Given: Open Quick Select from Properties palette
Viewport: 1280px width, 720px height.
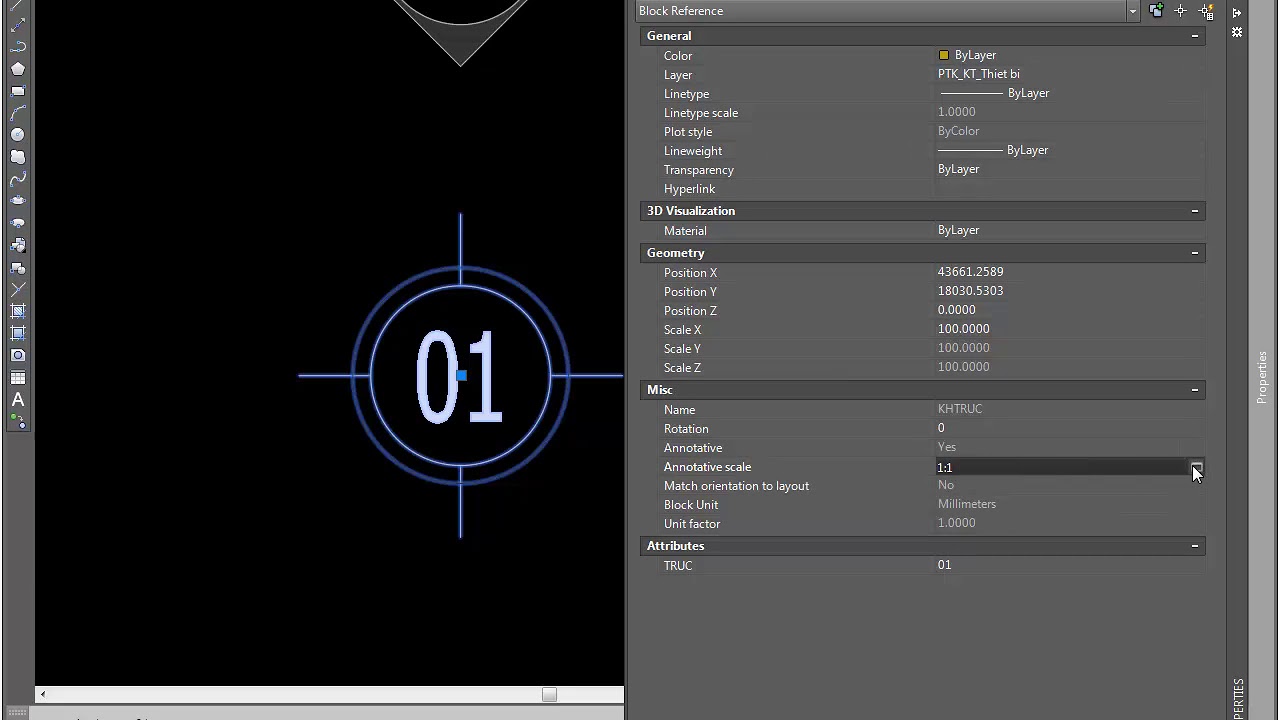Looking at the screenshot, I should coord(1205,11).
